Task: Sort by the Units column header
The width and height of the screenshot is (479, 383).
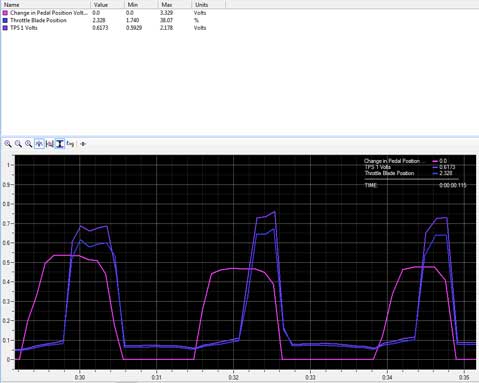Action: (209, 5)
